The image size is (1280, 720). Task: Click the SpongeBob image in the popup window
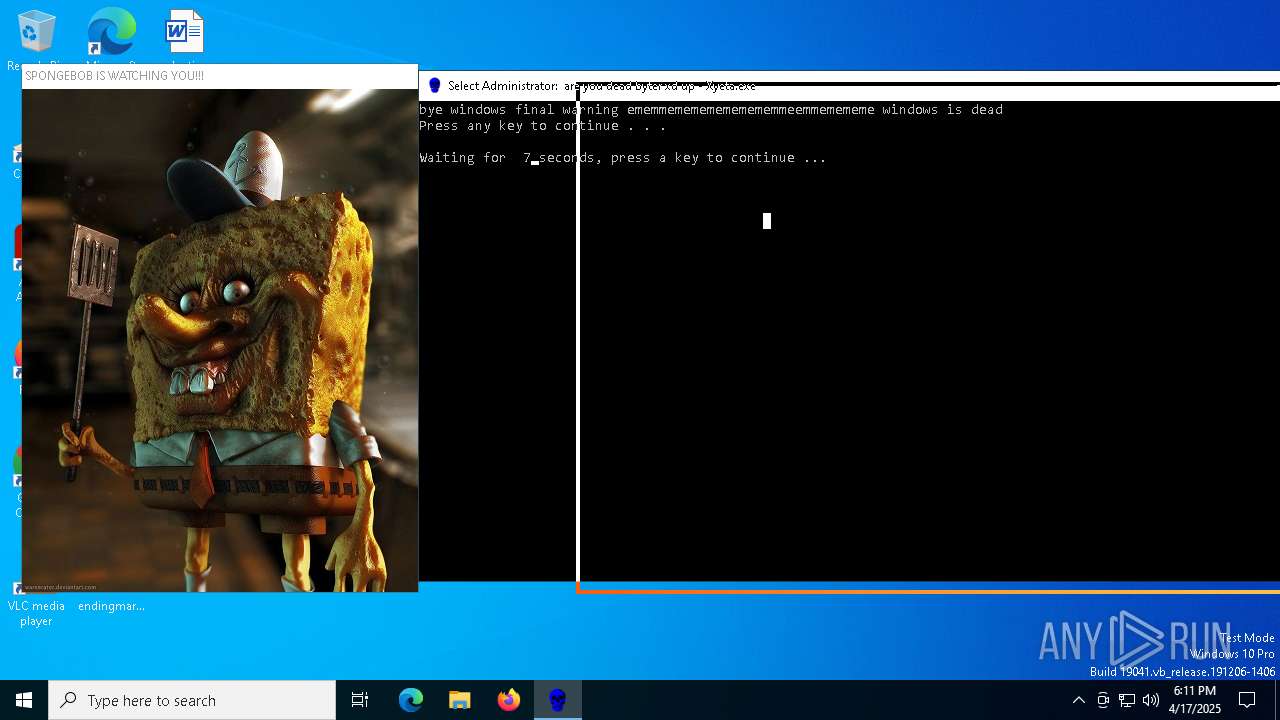point(220,340)
